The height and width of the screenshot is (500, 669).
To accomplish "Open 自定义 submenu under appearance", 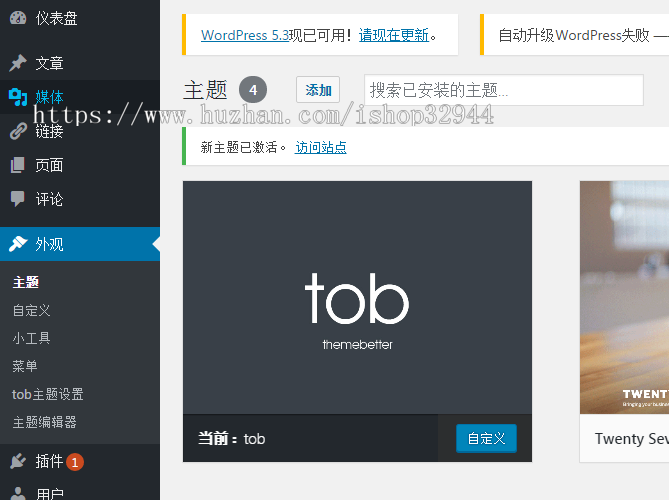I will click(32, 310).
